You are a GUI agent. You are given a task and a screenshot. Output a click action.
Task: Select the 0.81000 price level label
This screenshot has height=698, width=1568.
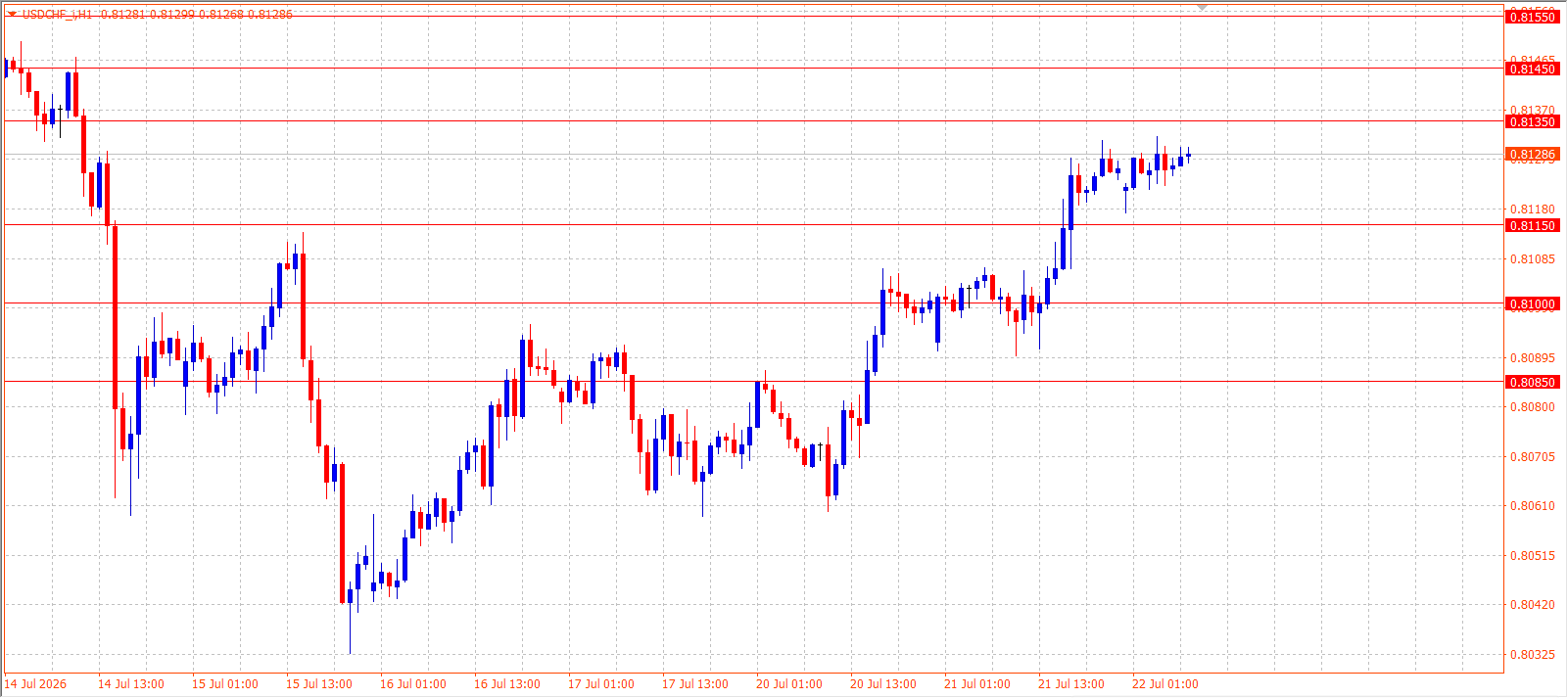pyautogui.click(x=1532, y=303)
